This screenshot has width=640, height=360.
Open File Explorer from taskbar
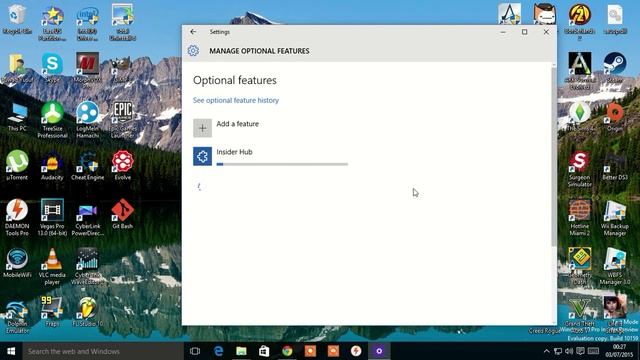[x=241, y=351]
